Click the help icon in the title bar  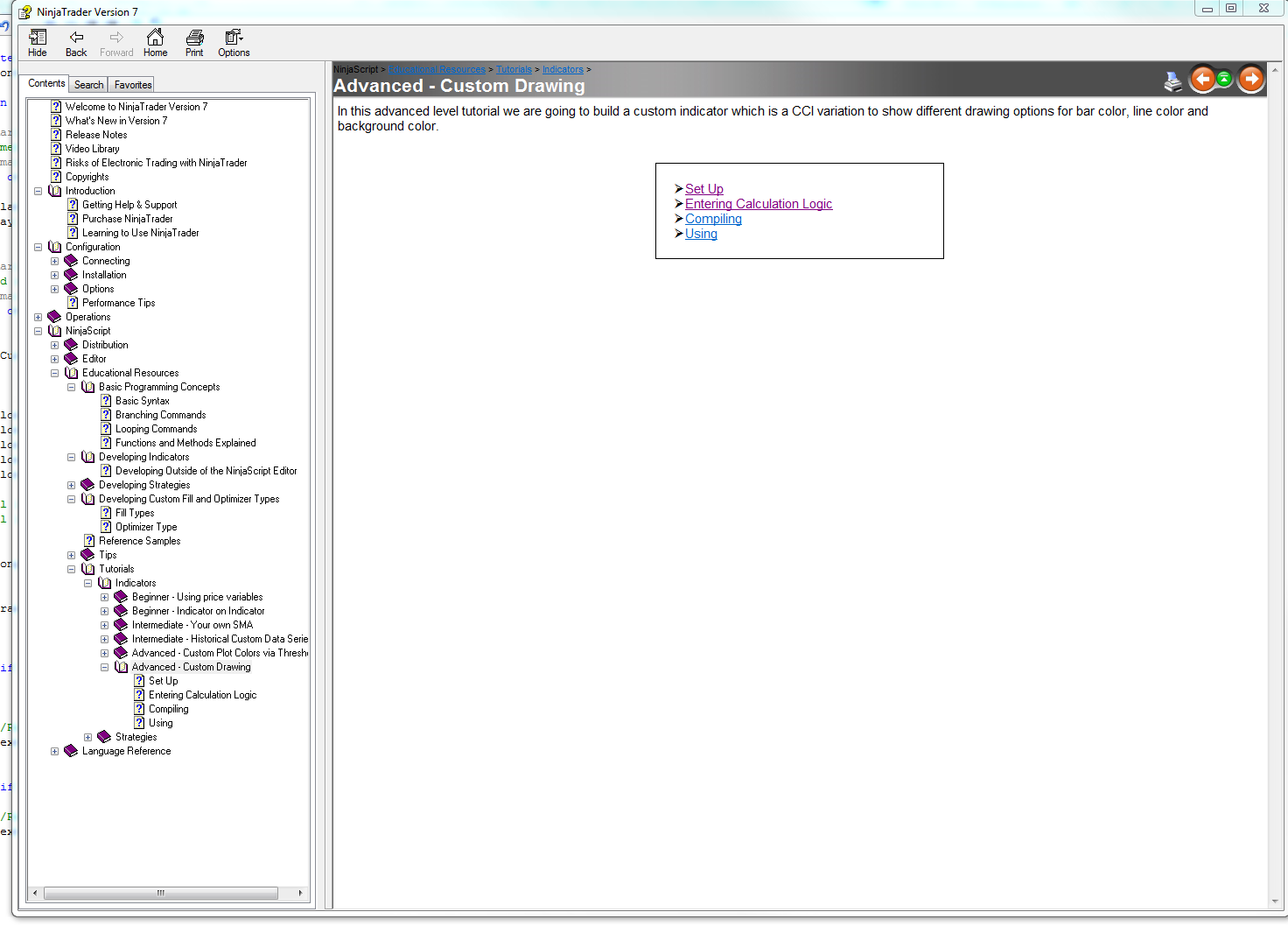[25, 11]
